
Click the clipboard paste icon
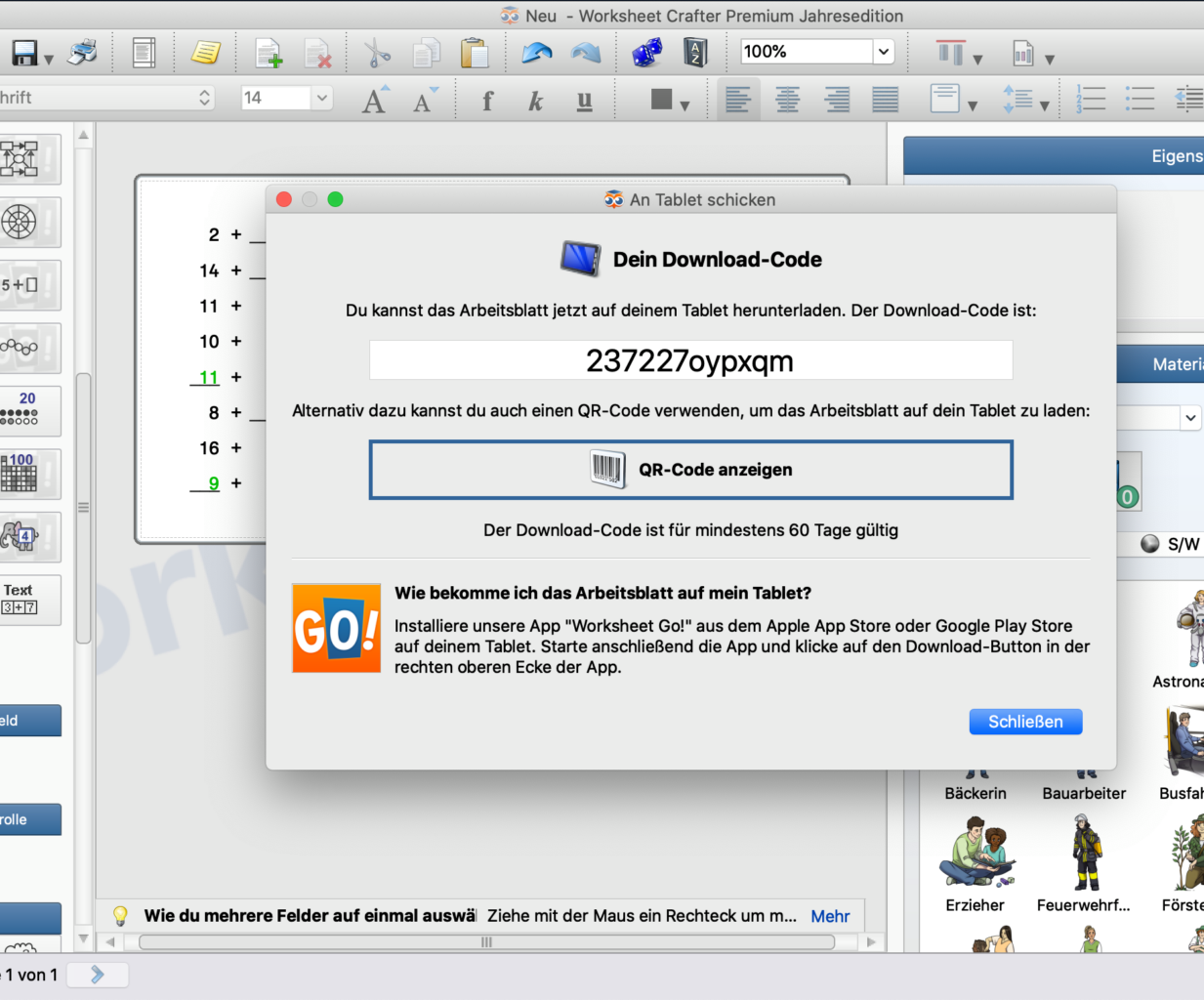pyautogui.click(x=475, y=53)
